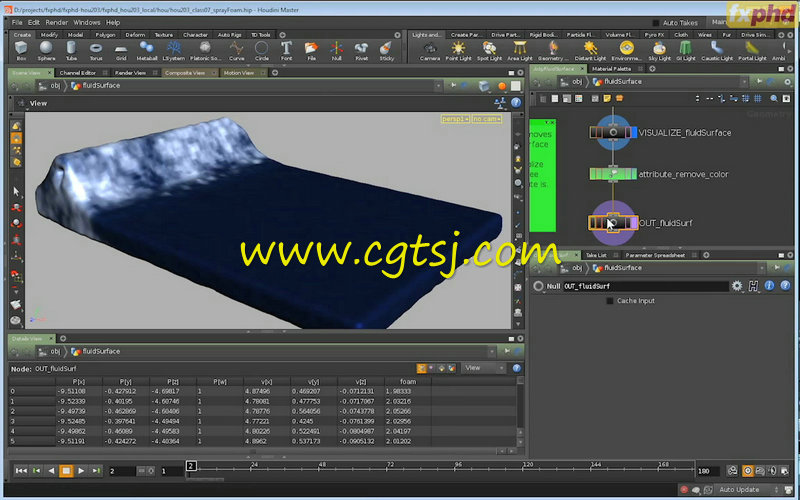The height and width of the screenshot is (500, 800).
Task: Click the end frame field showing 180
Action: (708, 471)
